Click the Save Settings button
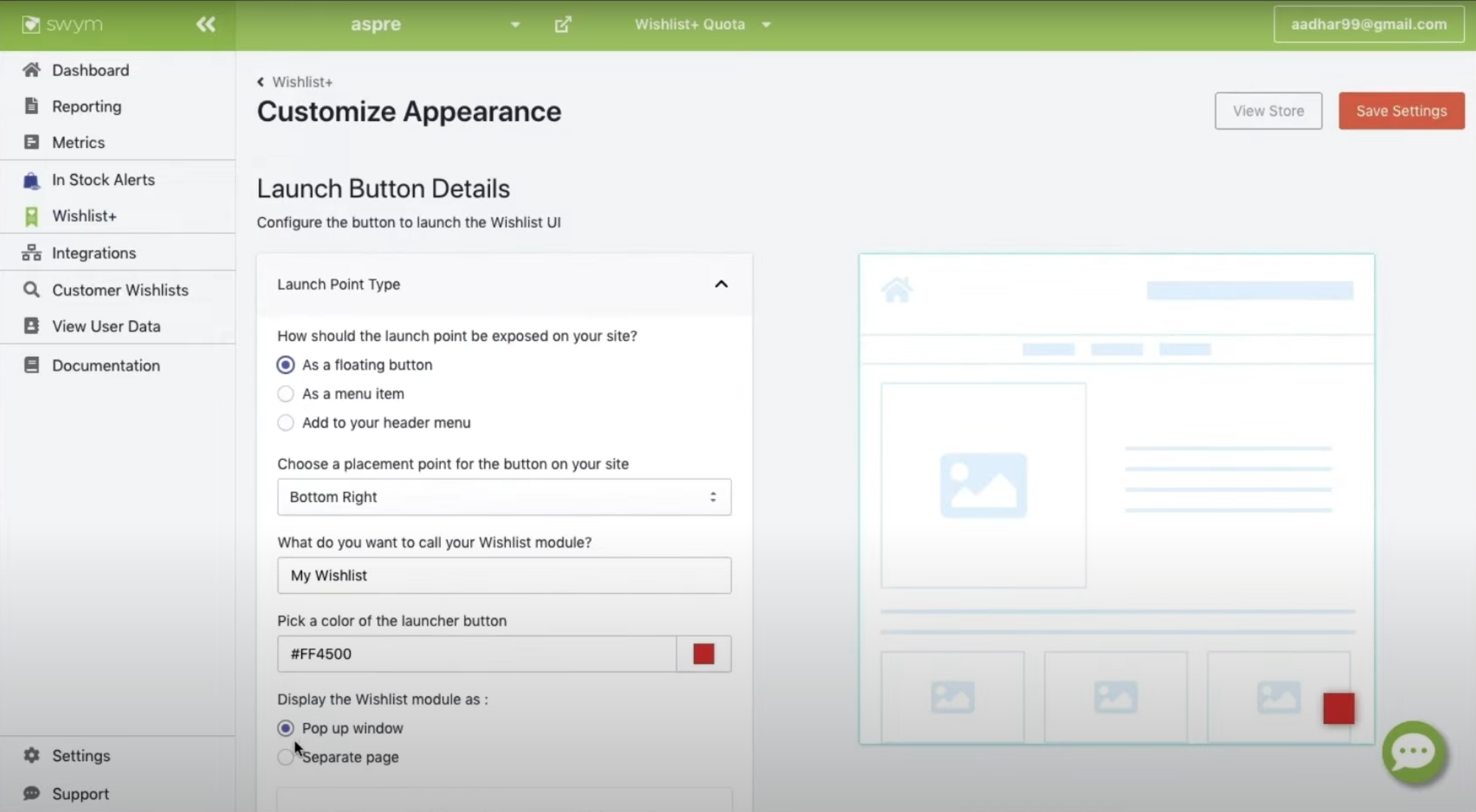This screenshot has width=1476, height=812. 1401,111
